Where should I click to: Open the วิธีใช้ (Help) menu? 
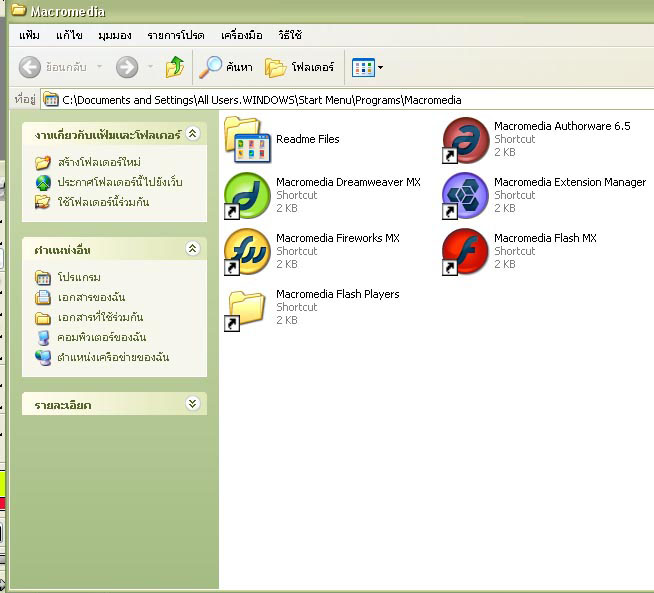290,35
